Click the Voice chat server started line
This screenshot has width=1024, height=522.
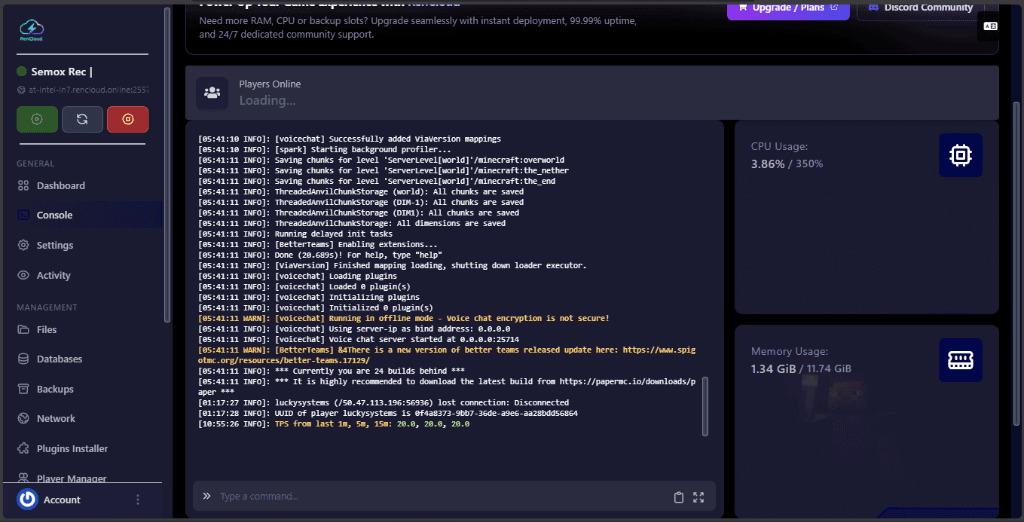359,340
